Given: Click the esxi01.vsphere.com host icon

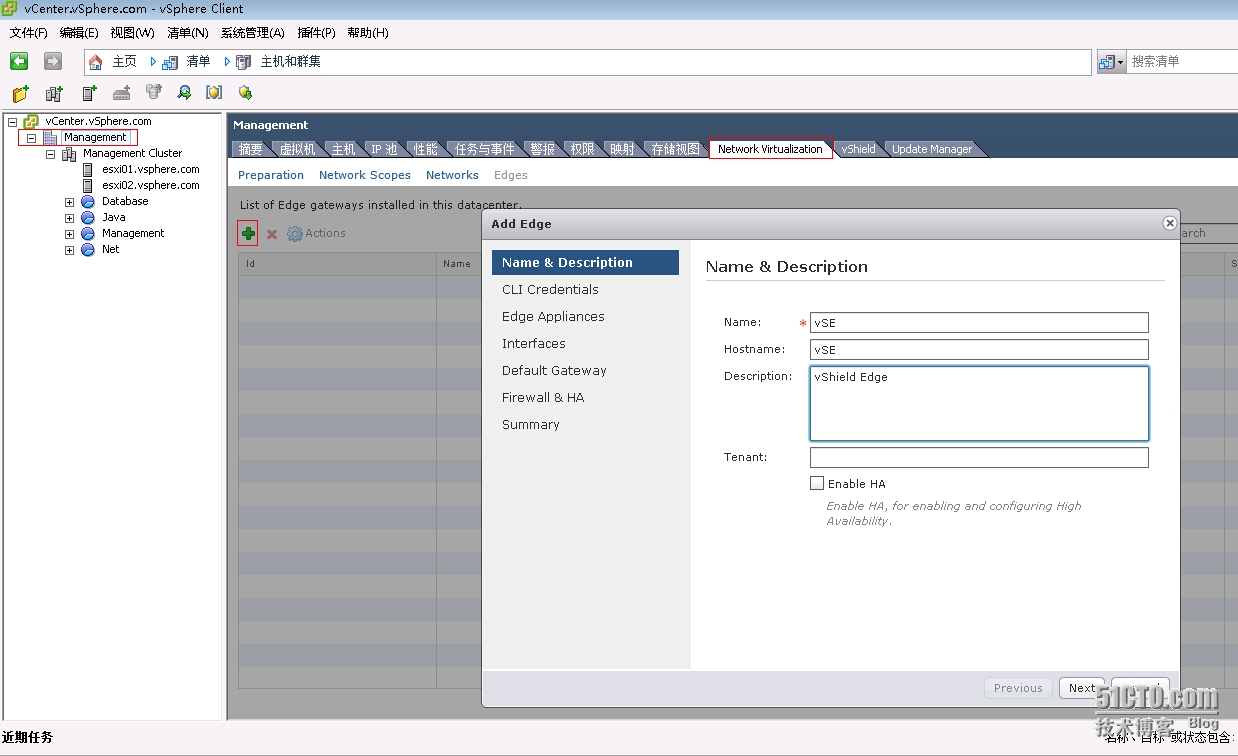Looking at the screenshot, I should click(88, 169).
